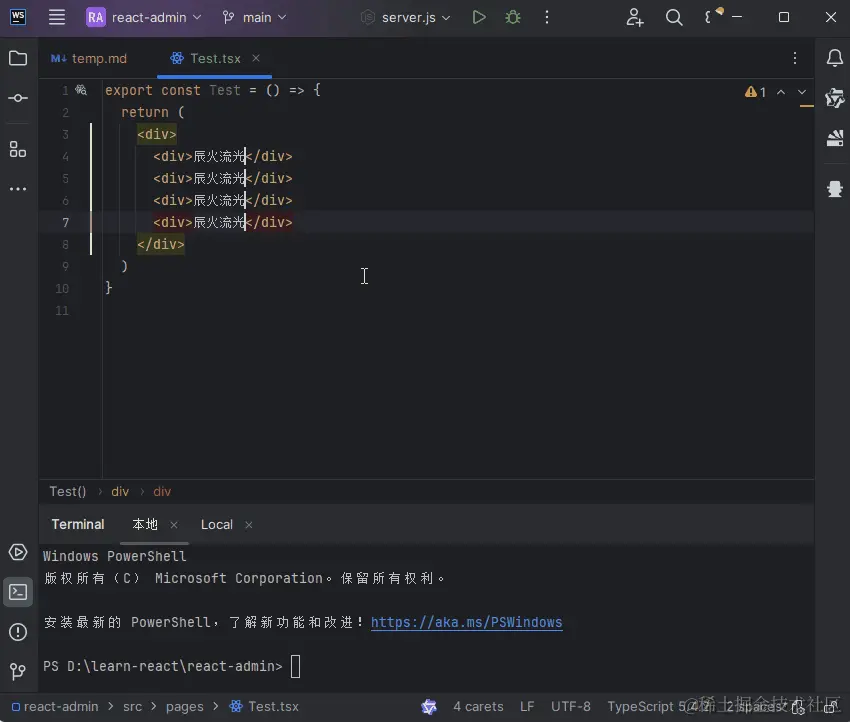The height and width of the screenshot is (722, 850).
Task: Click the LF line separator widget
Action: (x=527, y=706)
